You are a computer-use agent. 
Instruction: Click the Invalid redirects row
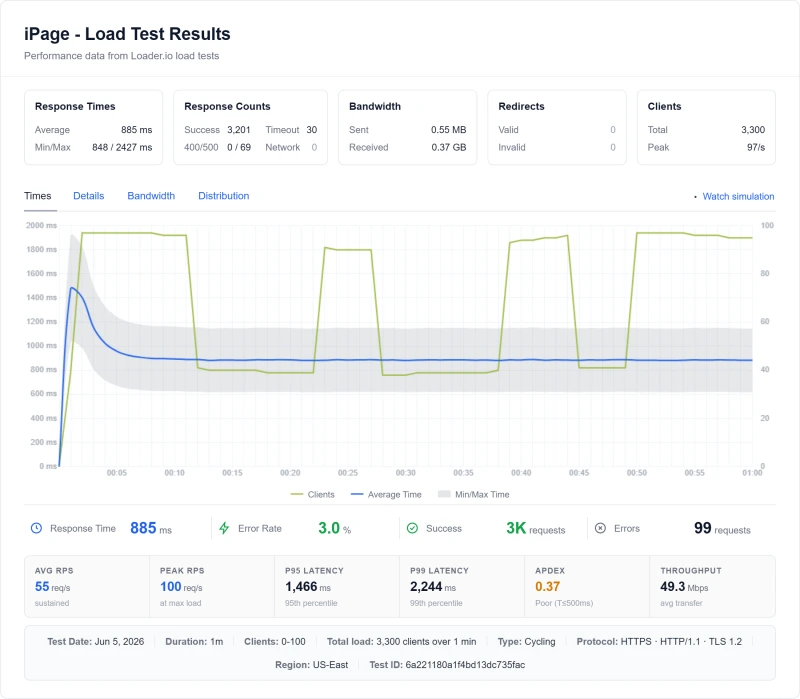click(557, 147)
